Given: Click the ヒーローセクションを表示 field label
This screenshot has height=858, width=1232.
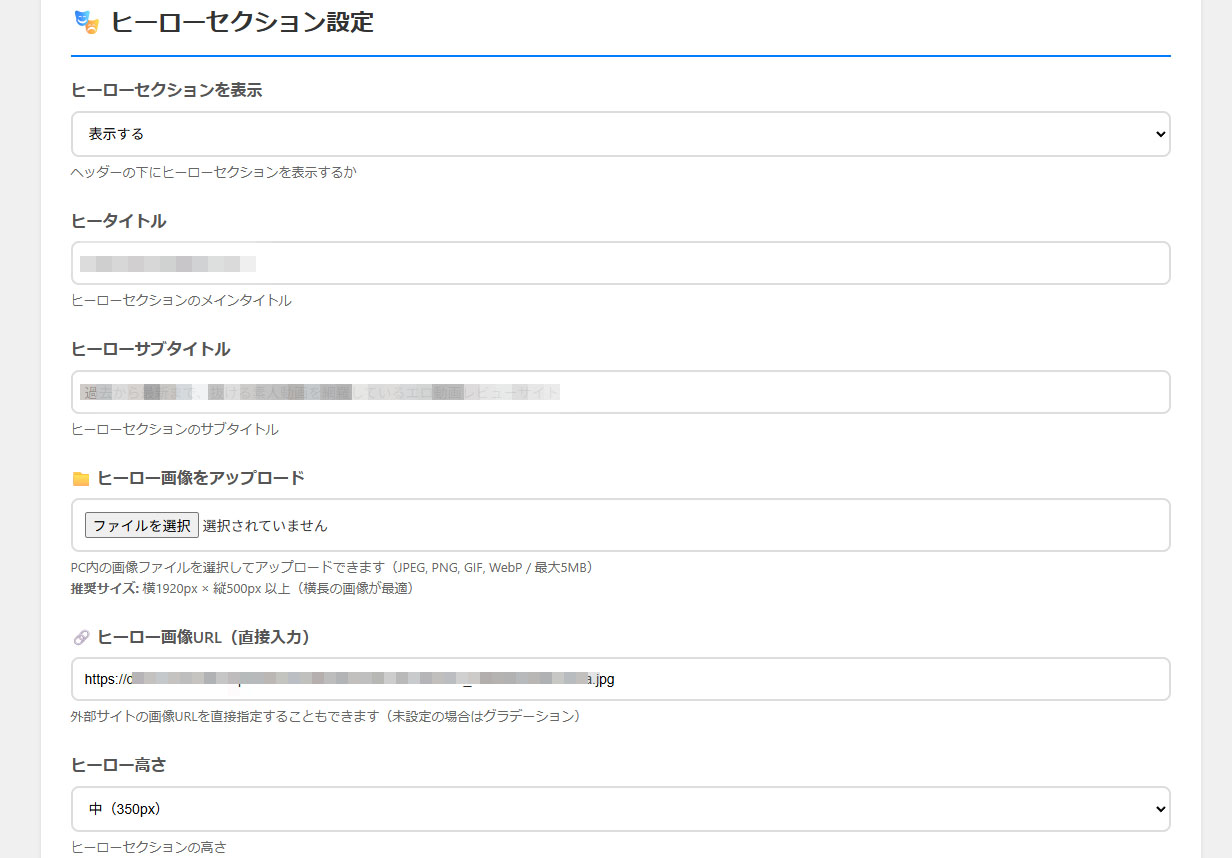Looking at the screenshot, I should coord(166,90).
